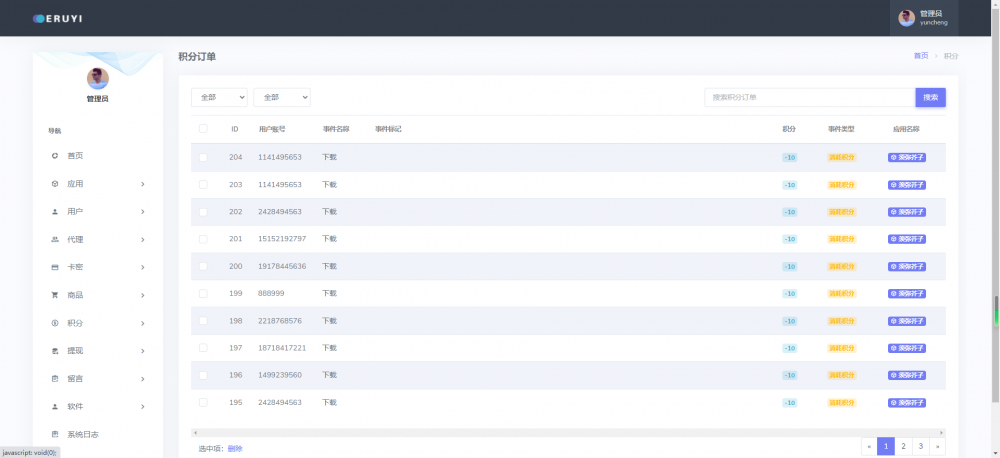Check the box for order ID 204
The image size is (1000, 458).
coord(203,158)
